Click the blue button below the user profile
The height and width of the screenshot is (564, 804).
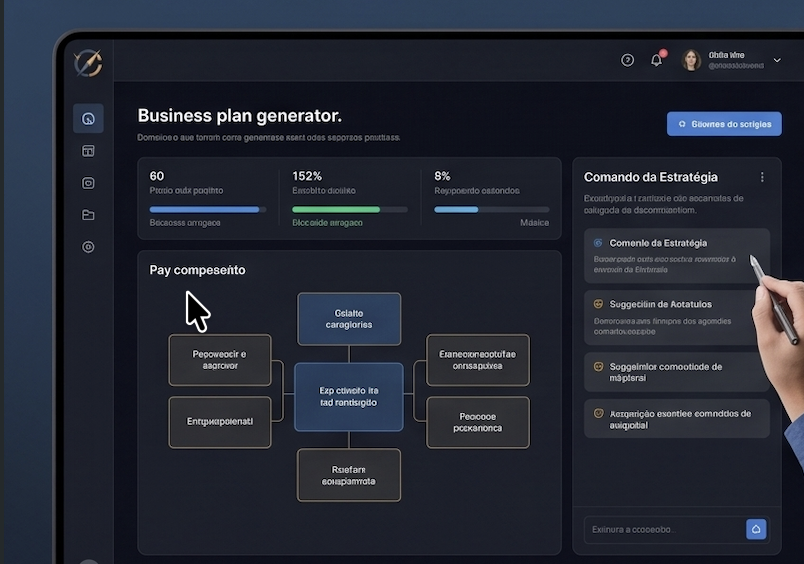point(724,124)
